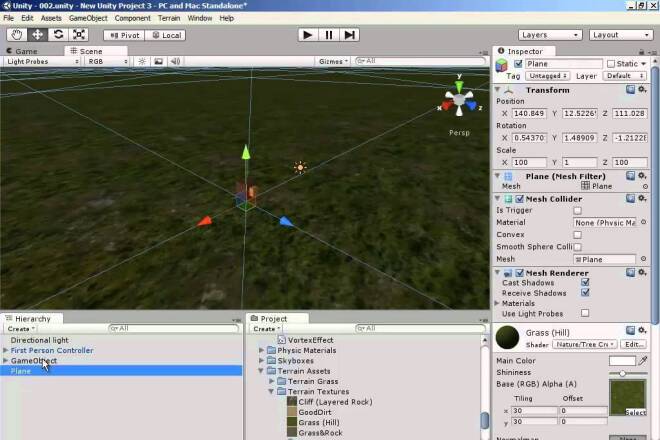The height and width of the screenshot is (440, 660).
Task: Click mesh object picker circle in Mesh Filter
Action: pos(645,187)
